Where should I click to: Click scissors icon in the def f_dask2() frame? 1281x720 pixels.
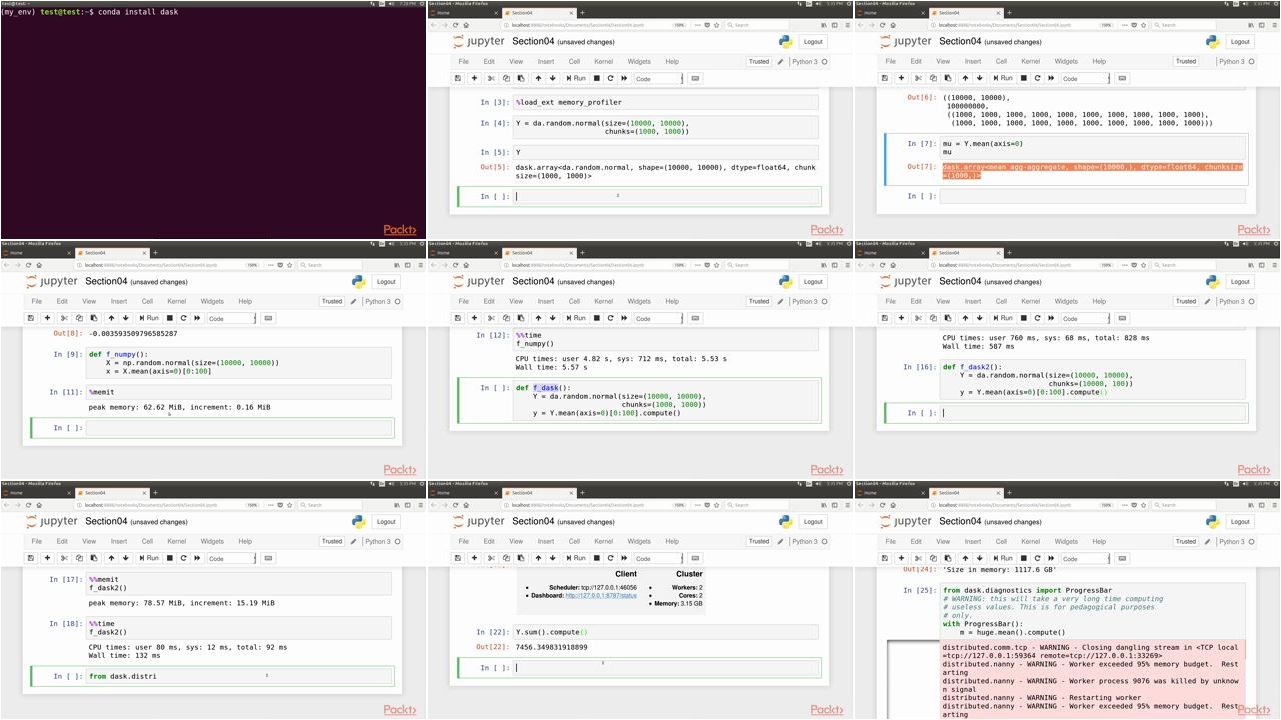918,318
